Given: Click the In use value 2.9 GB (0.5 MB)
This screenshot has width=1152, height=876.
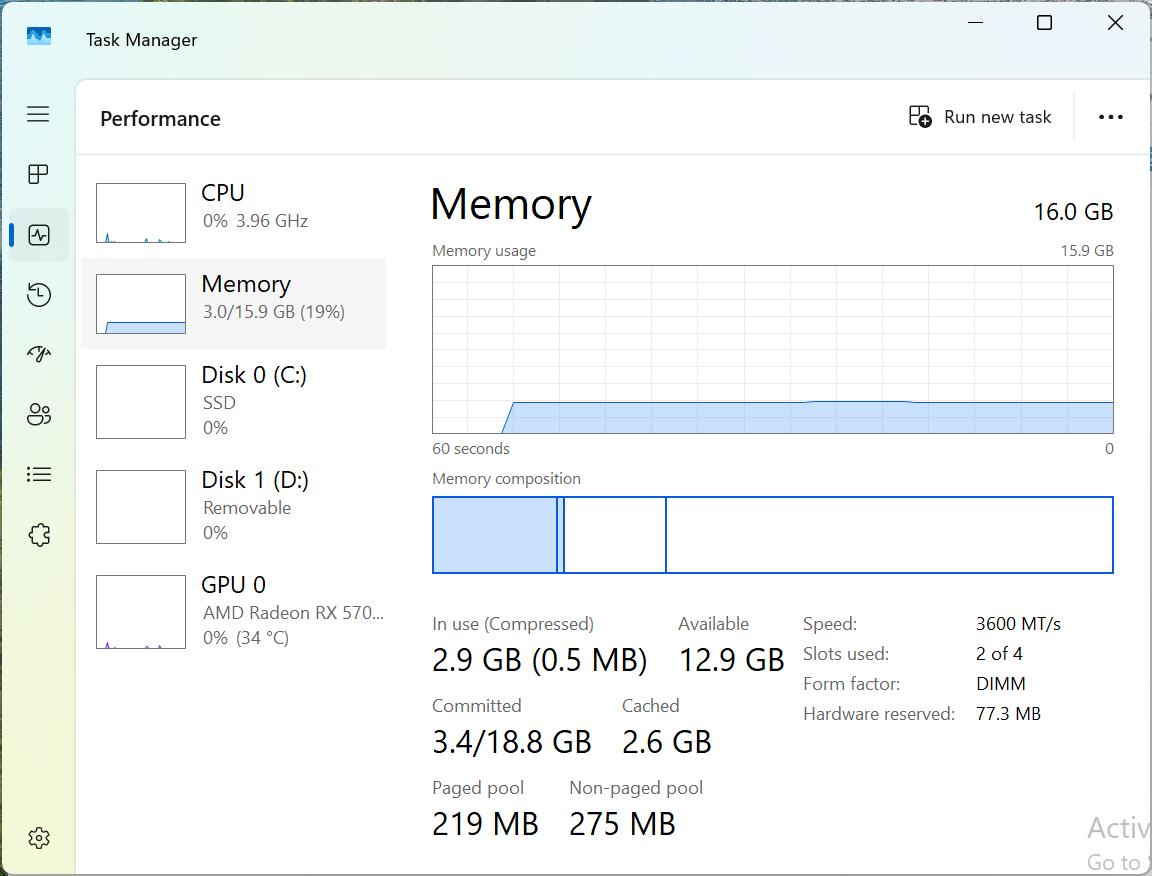Looking at the screenshot, I should [x=539, y=660].
